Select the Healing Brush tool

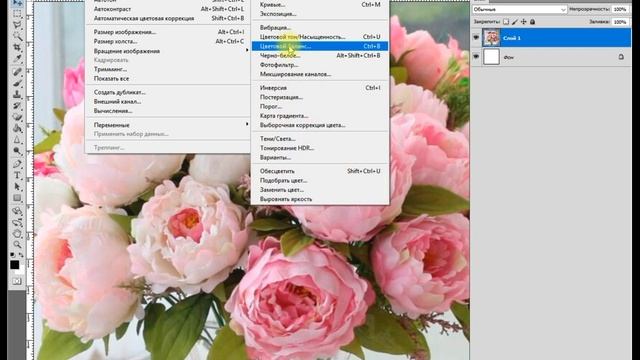coord(17,72)
